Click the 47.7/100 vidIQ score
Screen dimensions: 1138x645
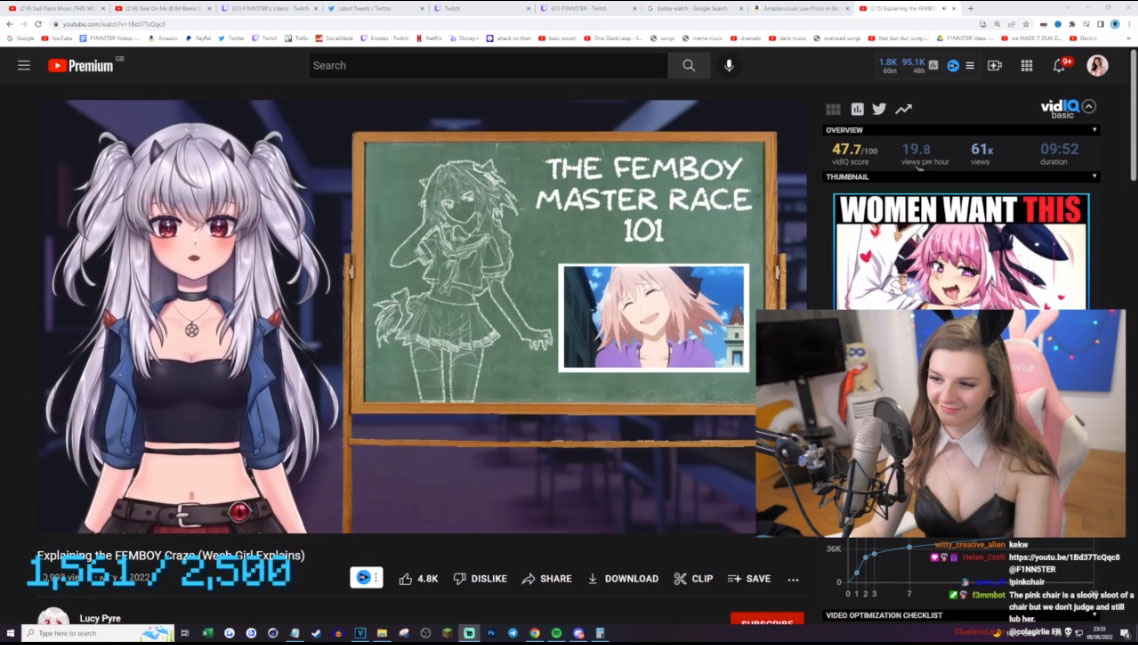click(x=854, y=154)
